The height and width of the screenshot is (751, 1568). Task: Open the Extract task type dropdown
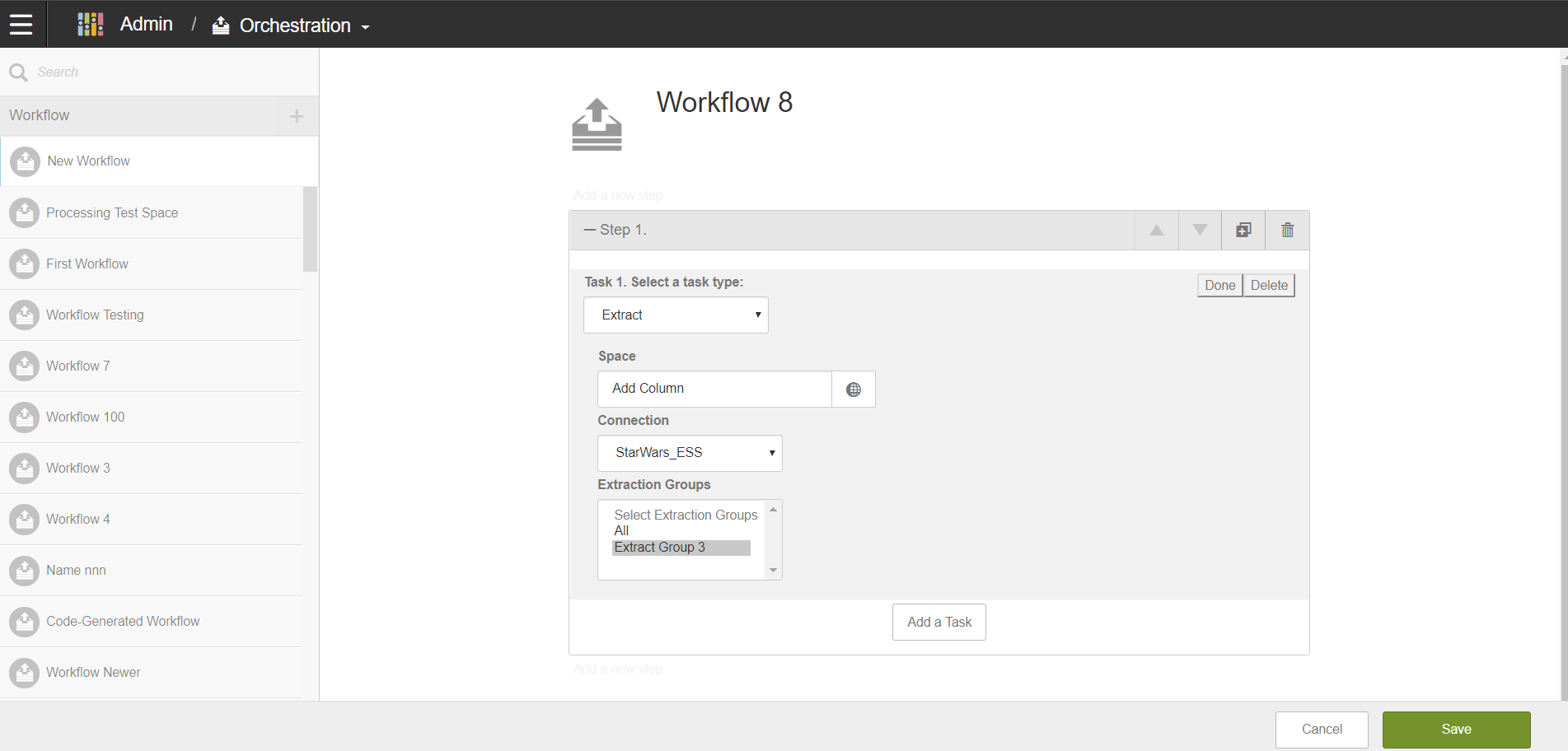676,315
